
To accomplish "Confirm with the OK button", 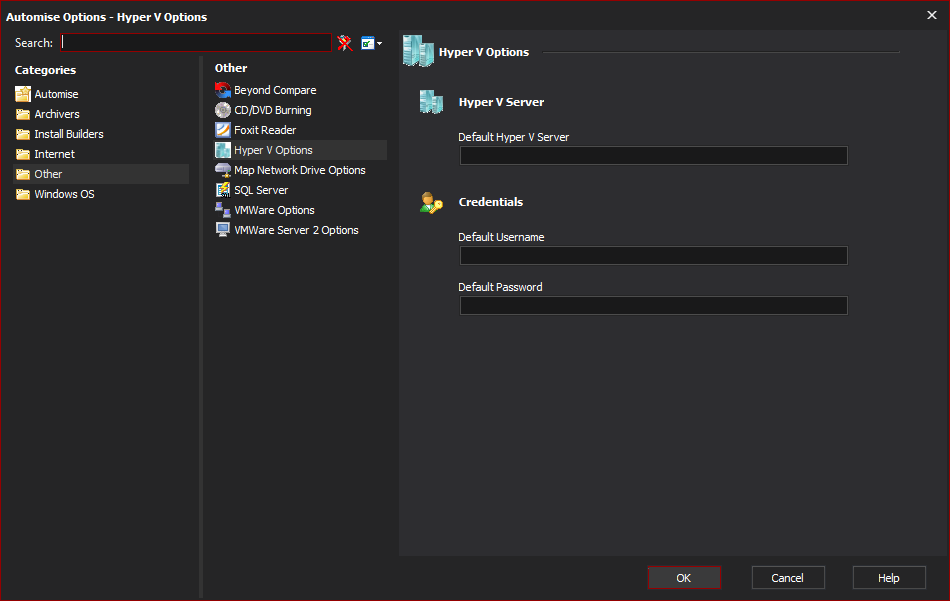I will pyautogui.click(x=684, y=577).
